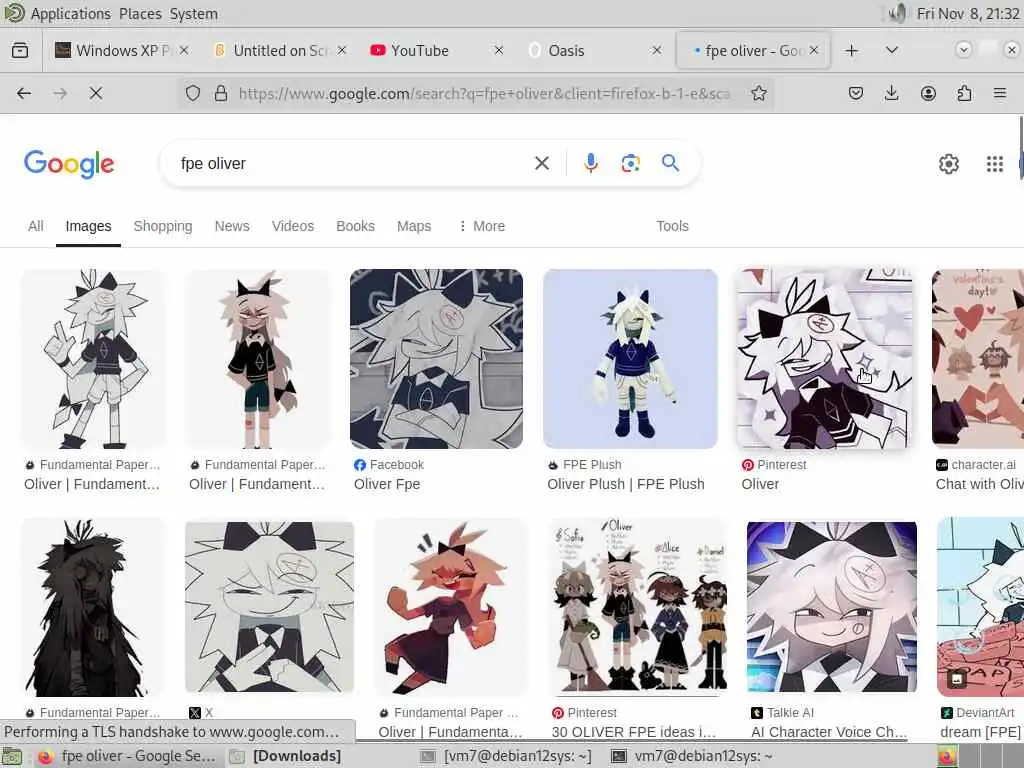Click the Oliver Plush | FPE Plush link
Viewport: 1024px width, 768px height.
coord(626,484)
